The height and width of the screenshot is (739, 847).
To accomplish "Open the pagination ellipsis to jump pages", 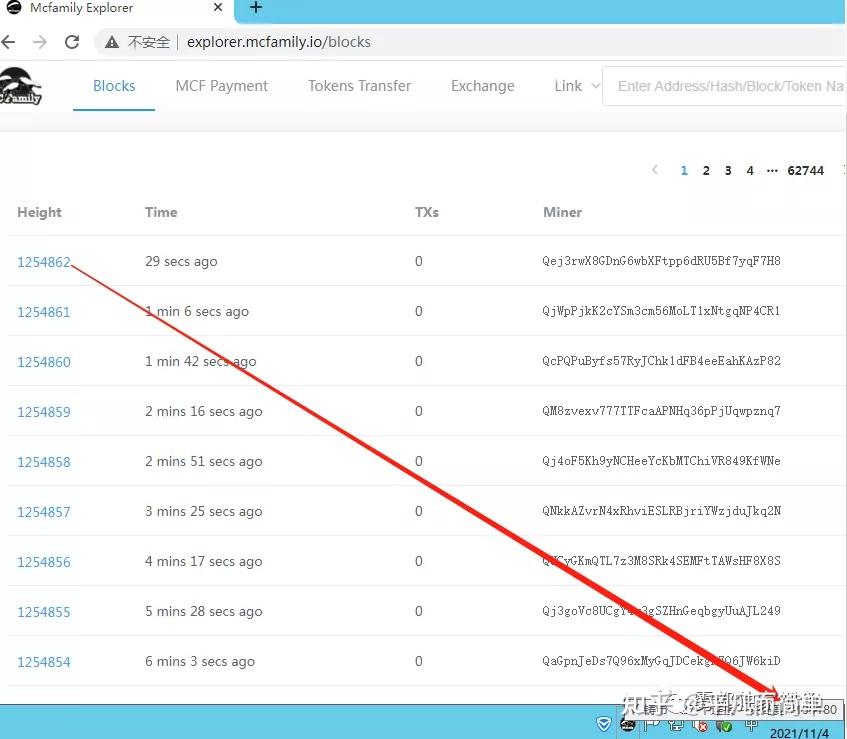I will pyautogui.click(x=772, y=171).
